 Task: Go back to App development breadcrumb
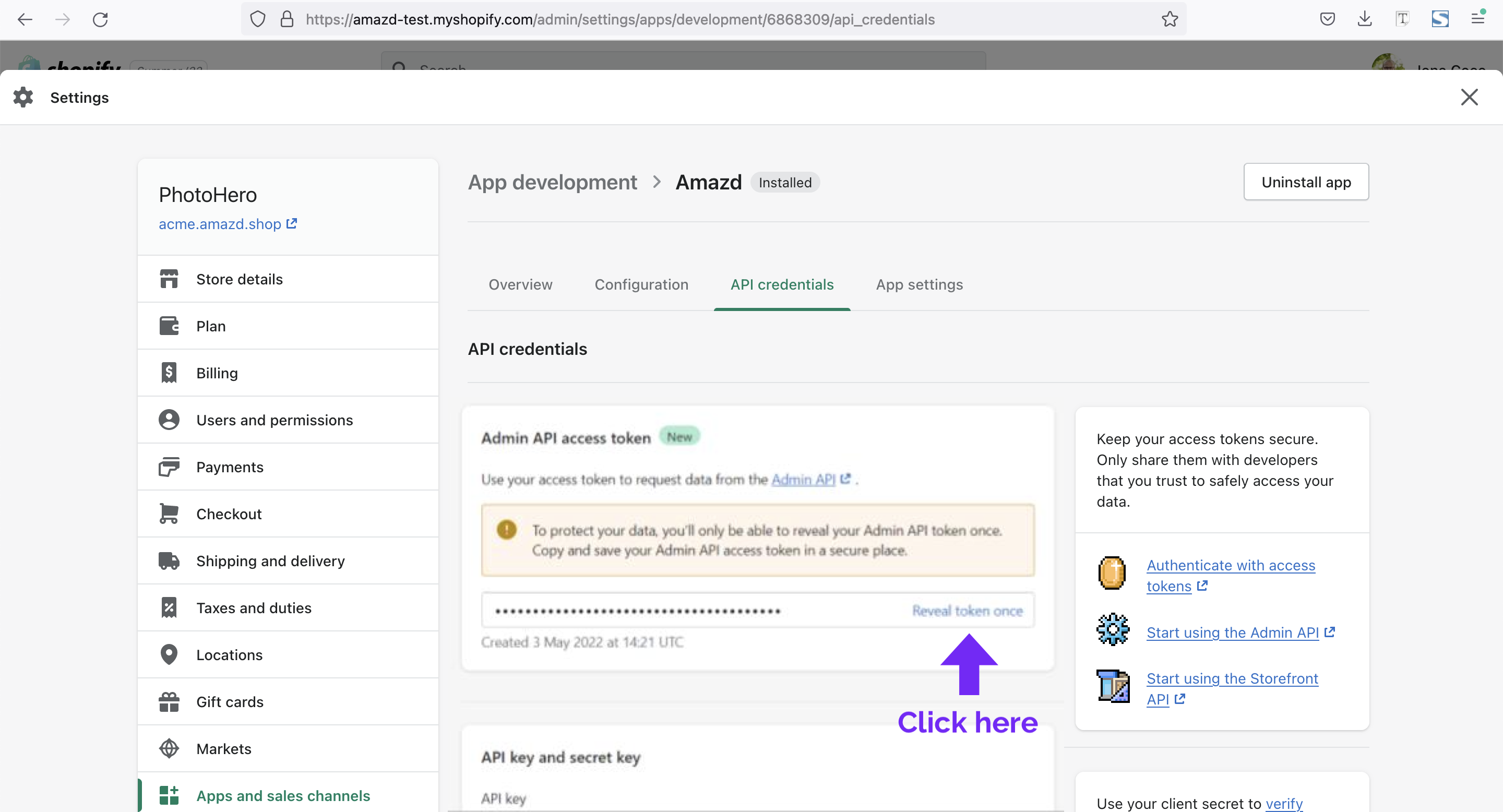click(x=552, y=182)
